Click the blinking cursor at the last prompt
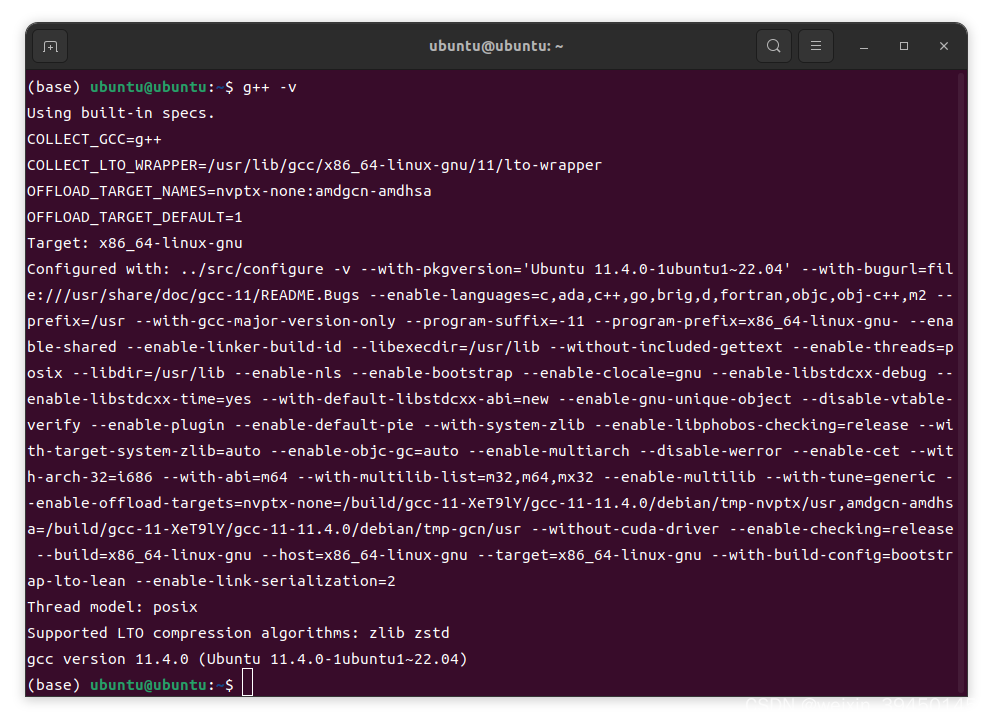The image size is (993, 725). point(247,681)
